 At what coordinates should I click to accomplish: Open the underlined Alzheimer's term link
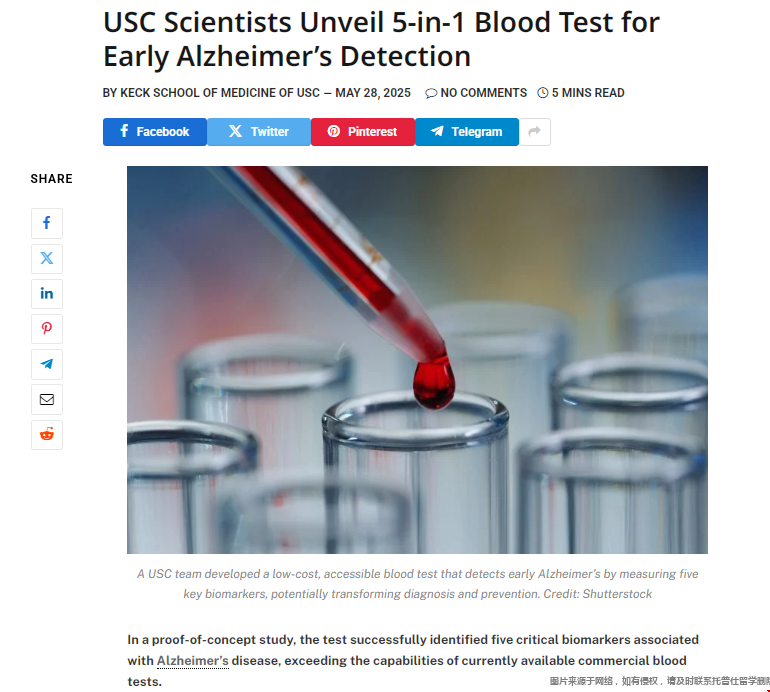193,660
